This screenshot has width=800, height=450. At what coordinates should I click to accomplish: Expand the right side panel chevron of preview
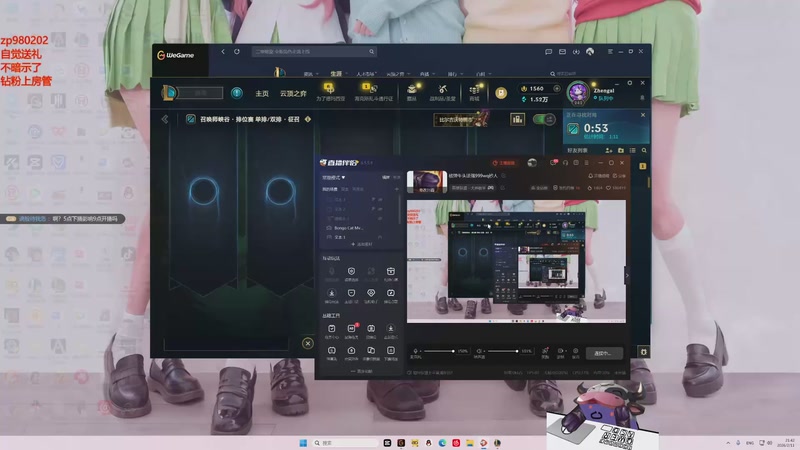(x=627, y=276)
